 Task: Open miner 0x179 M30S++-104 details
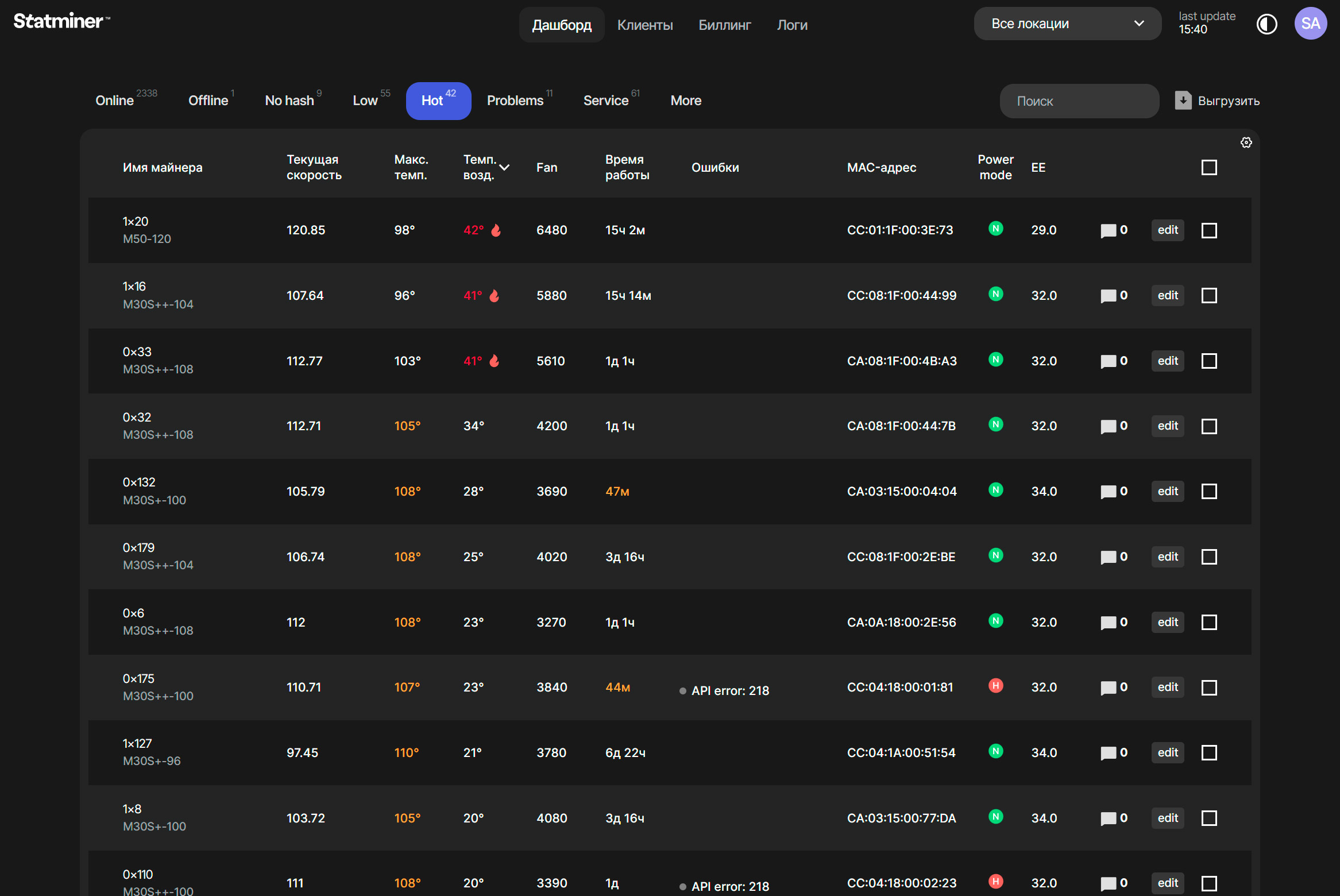point(158,557)
